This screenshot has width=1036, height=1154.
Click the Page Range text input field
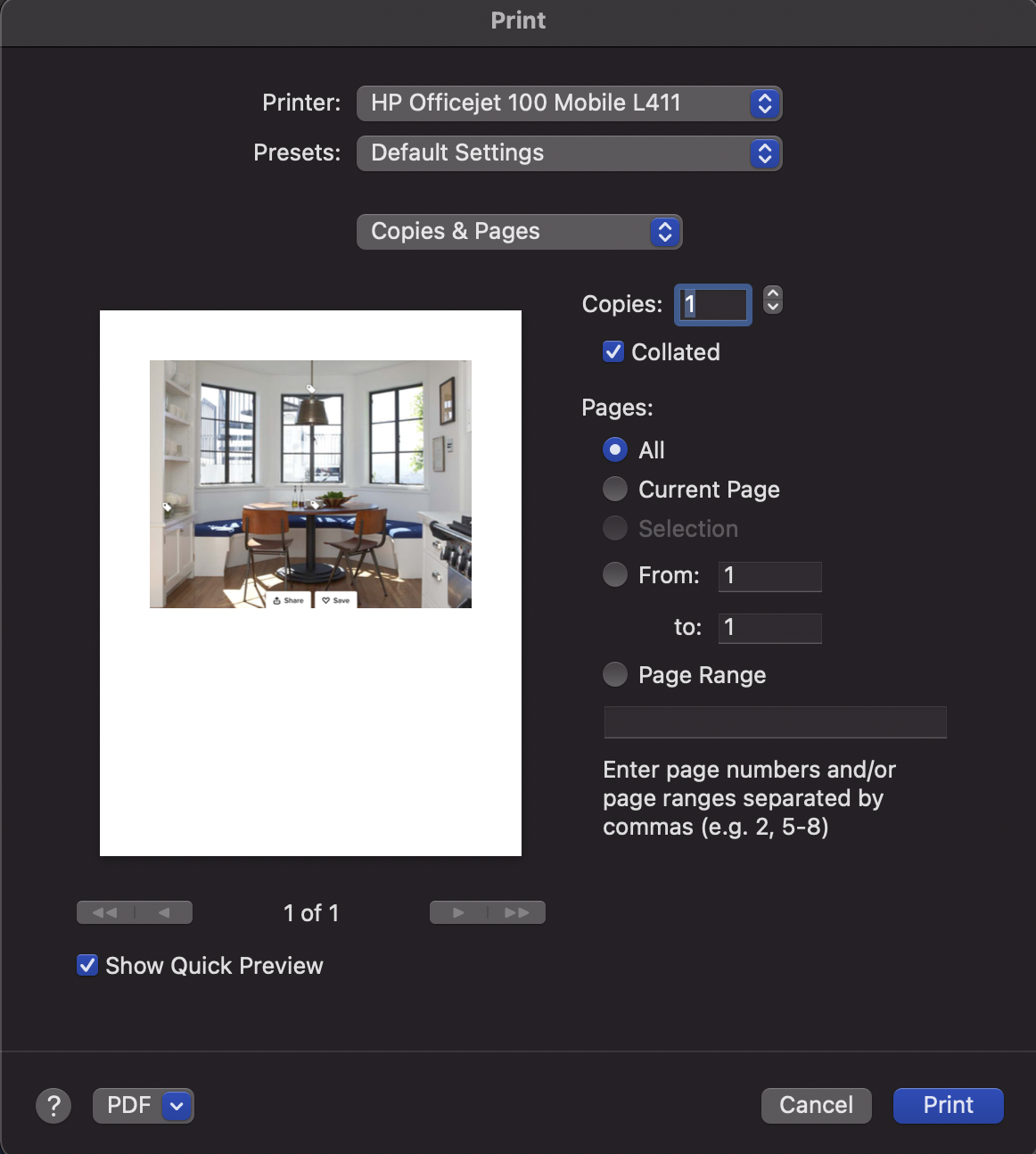click(774, 721)
